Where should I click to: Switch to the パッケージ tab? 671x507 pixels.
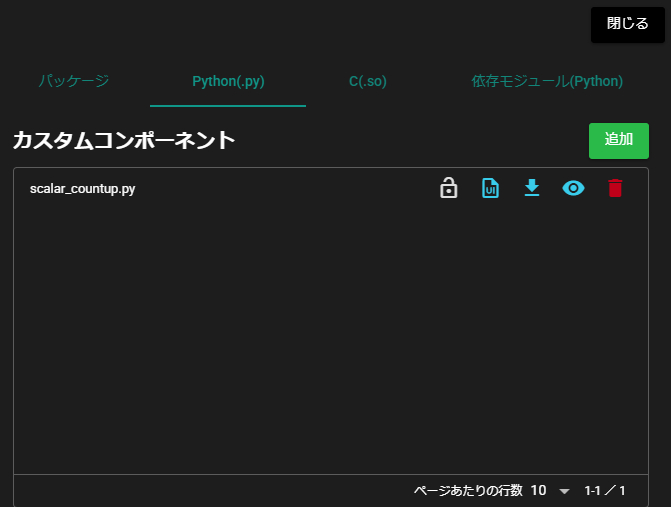(74, 81)
